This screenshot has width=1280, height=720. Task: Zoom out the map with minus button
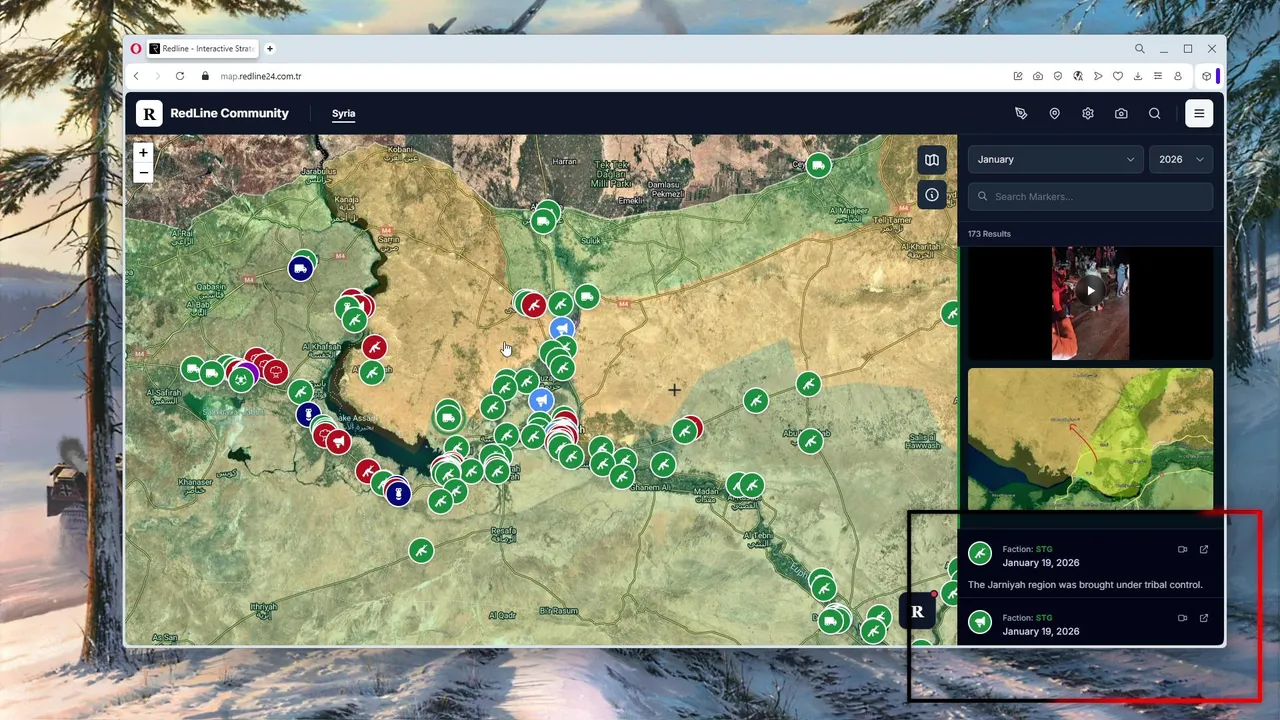click(x=143, y=172)
